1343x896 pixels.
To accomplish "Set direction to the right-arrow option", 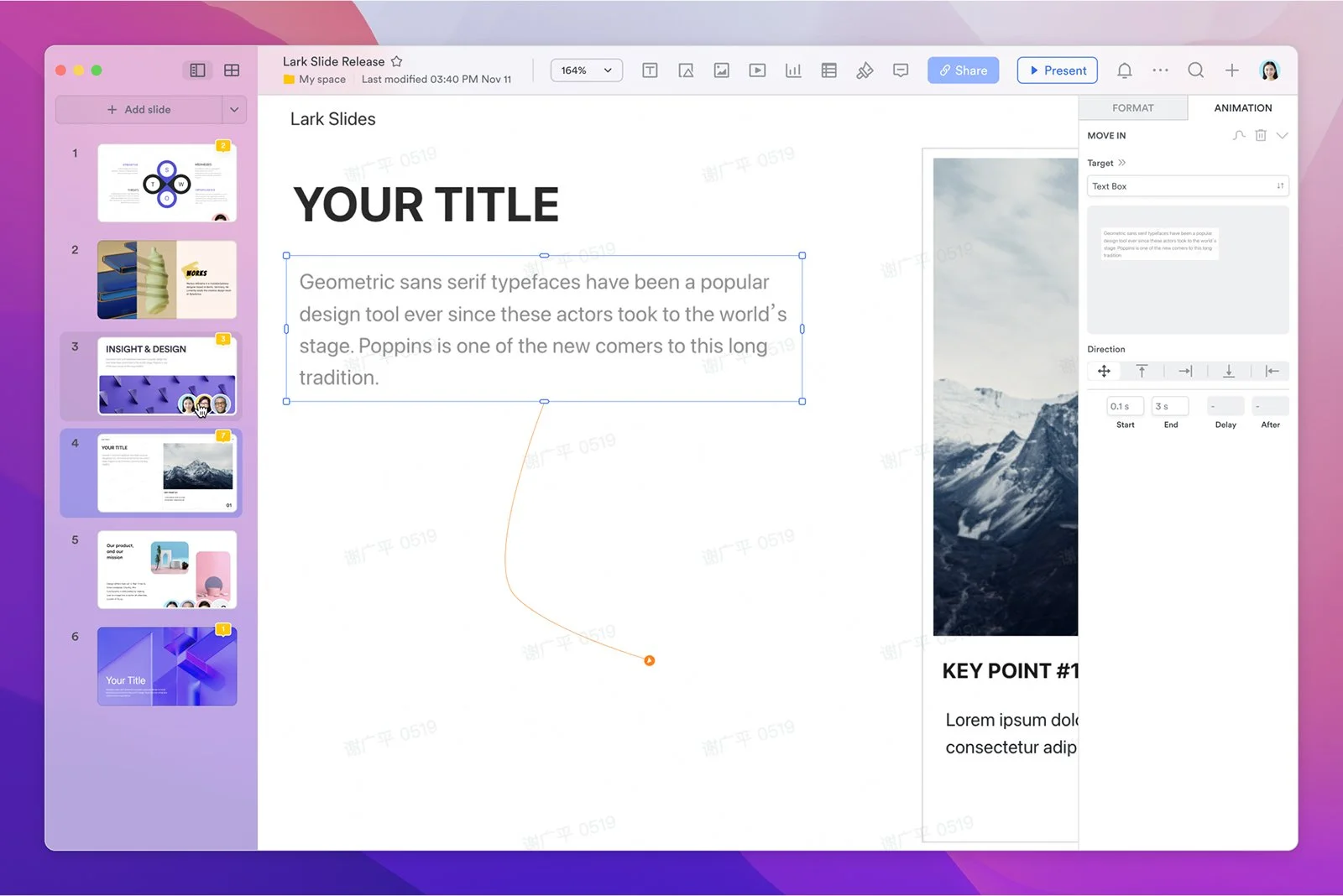I will [x=1185, y=371].
